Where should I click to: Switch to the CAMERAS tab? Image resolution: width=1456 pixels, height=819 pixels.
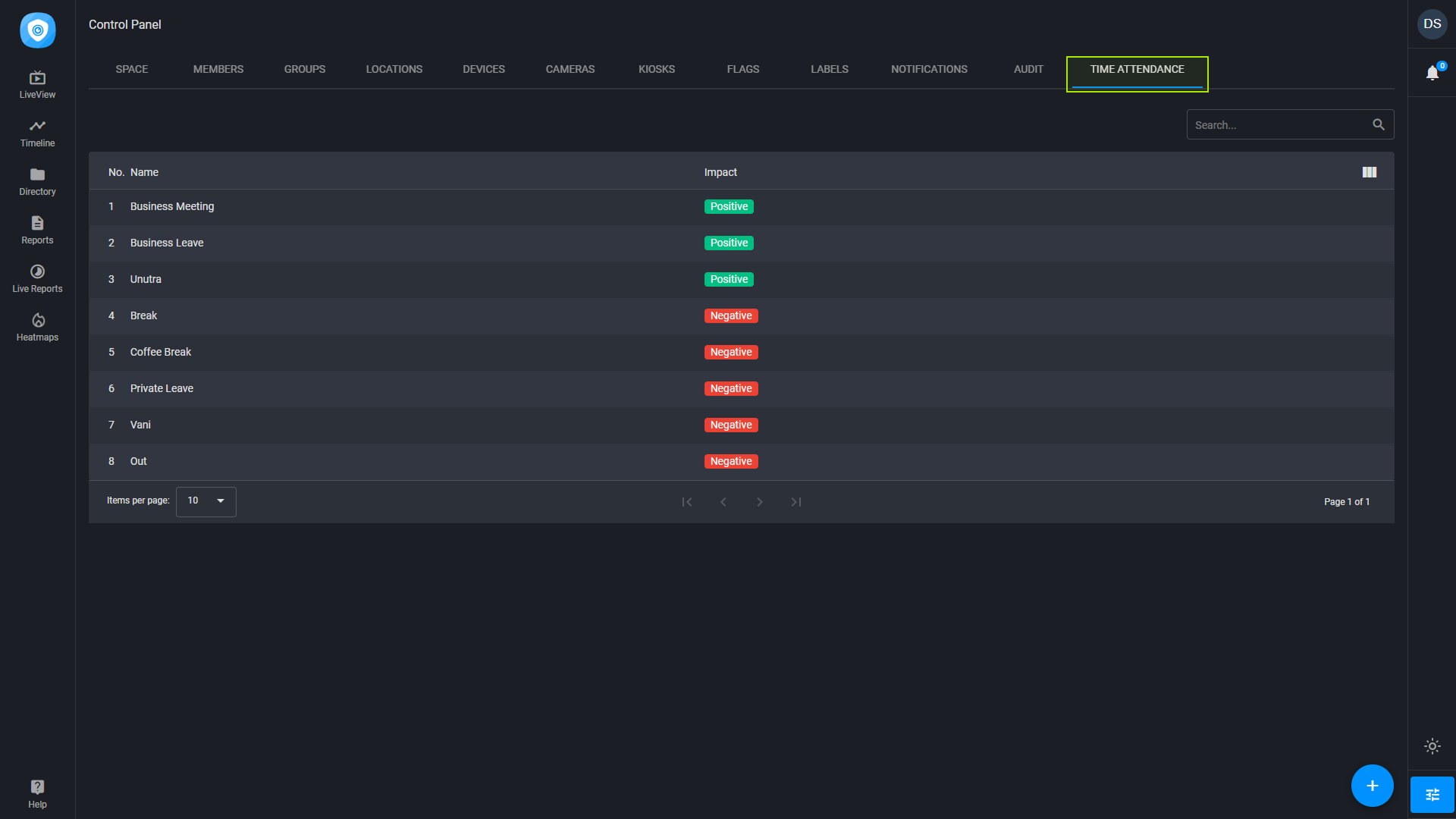(x=570, y=69)
